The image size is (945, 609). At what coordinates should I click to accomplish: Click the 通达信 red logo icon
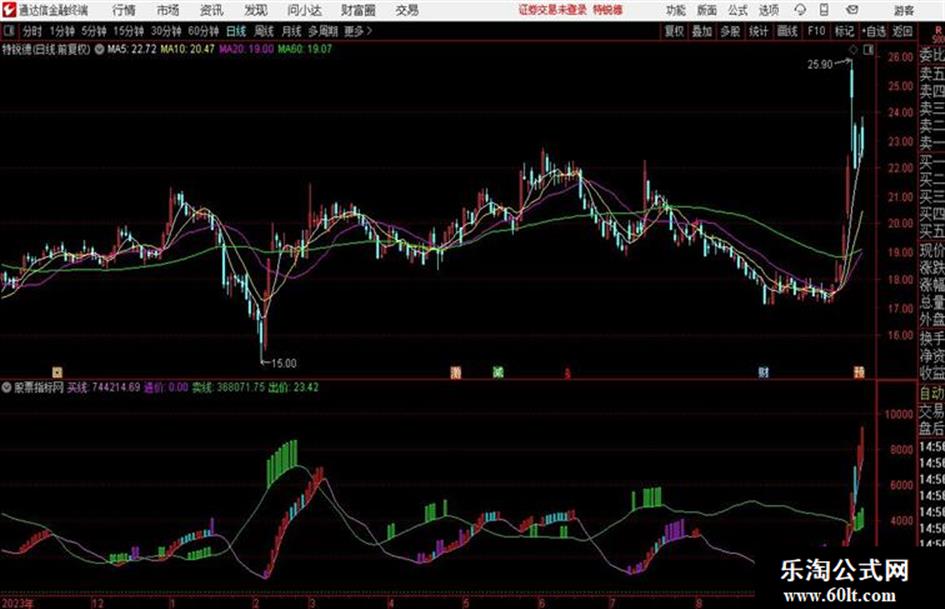point(9,10)
